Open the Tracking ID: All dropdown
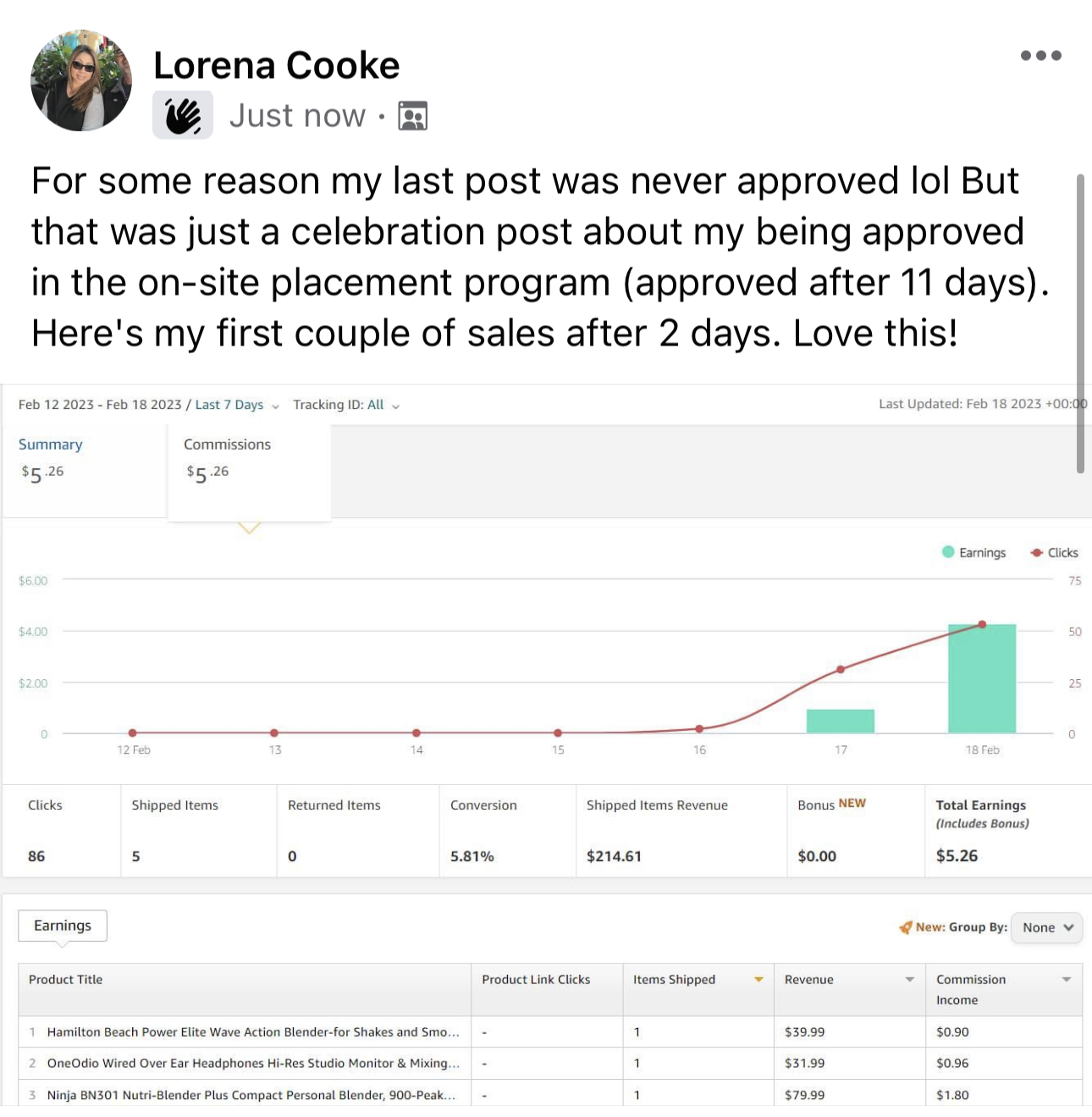The height and width of the screenshot is (1117, 1092). [x=346, y=405]
